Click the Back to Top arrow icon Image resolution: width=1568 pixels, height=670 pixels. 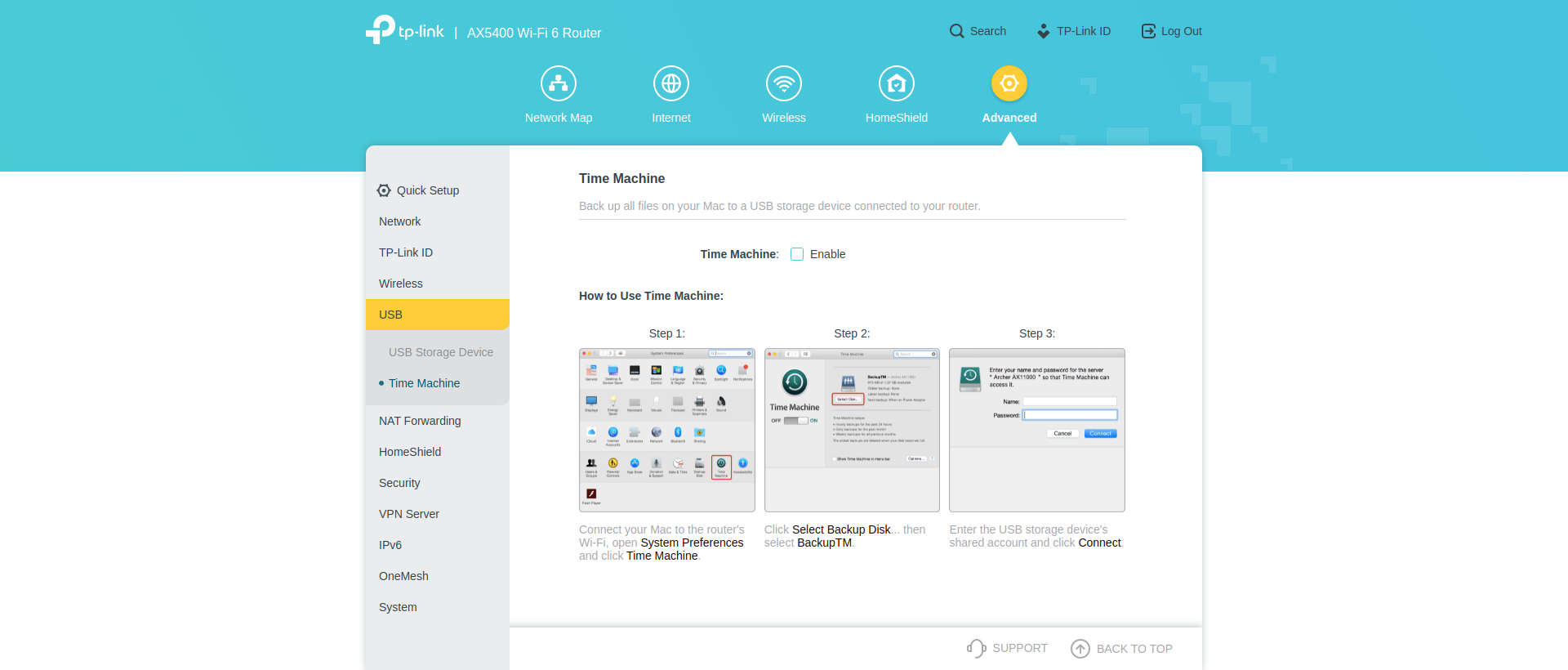[x=1080, y=649]
